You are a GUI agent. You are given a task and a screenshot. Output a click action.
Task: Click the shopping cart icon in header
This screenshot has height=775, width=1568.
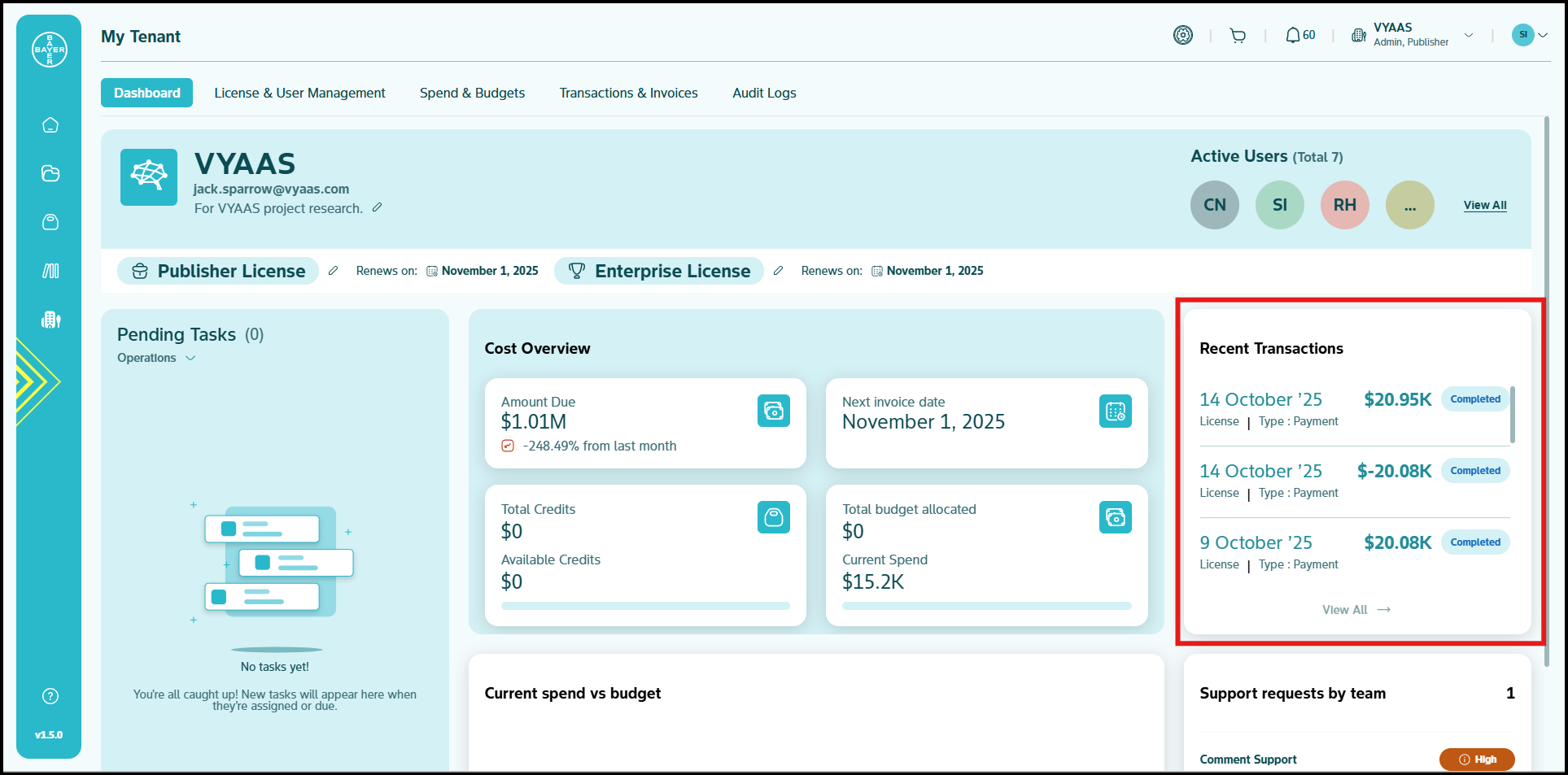tap(1238, 36)
